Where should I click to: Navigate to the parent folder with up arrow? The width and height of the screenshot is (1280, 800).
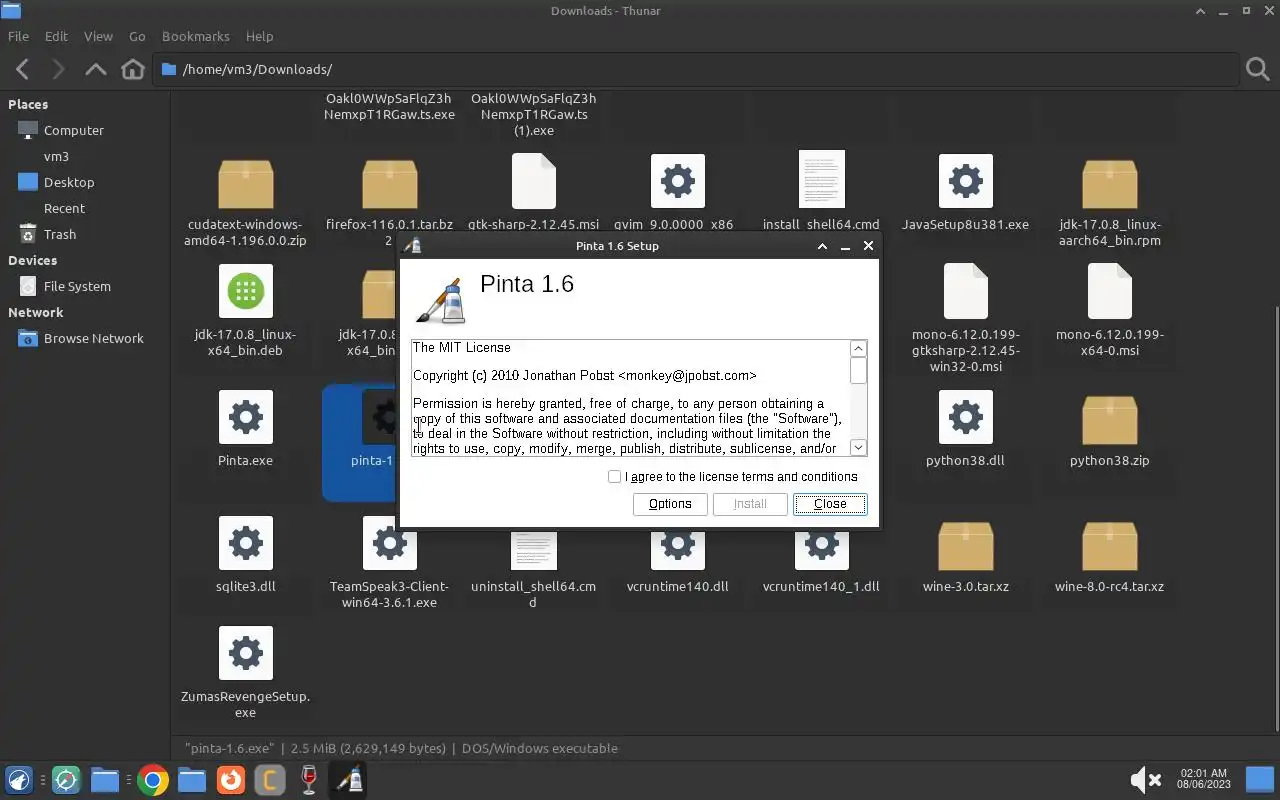coord(96,69)
